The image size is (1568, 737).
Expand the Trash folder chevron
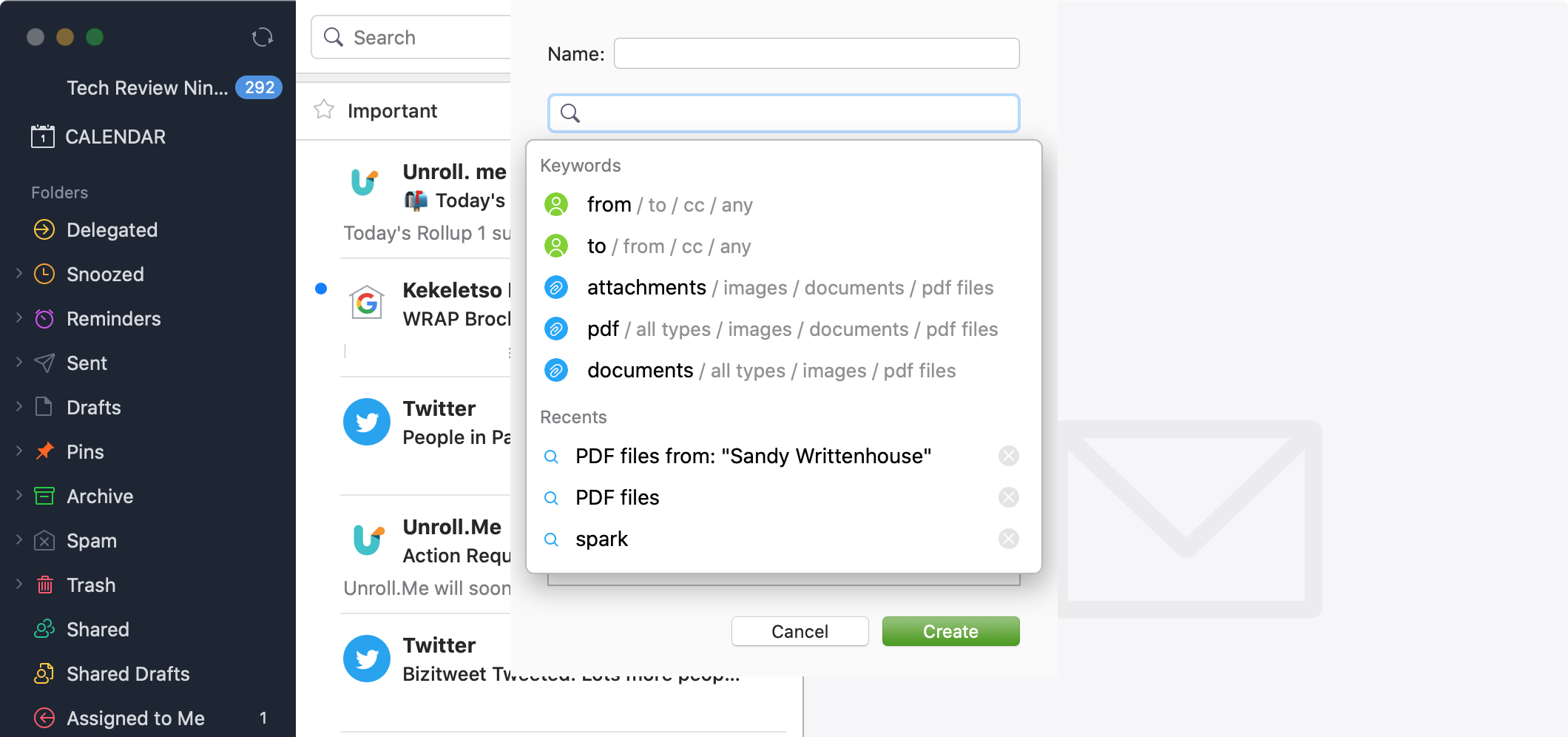[x=19, y=585]
